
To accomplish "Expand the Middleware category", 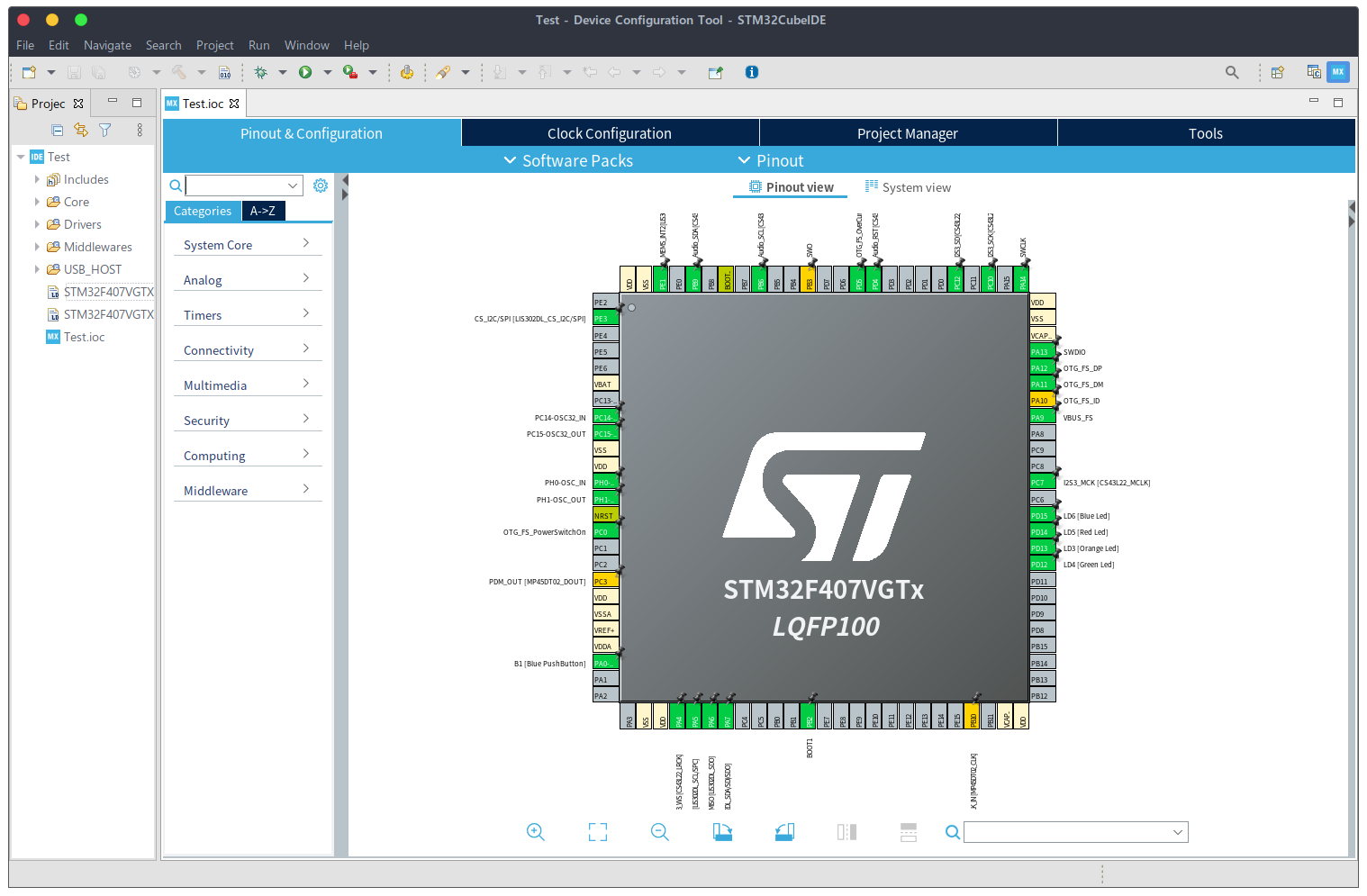I will coord(248,490).
